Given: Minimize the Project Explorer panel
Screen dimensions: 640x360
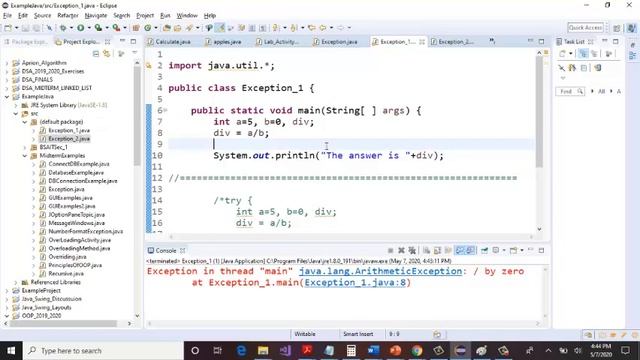Looking at the screenshot, I should pos(122,41).
